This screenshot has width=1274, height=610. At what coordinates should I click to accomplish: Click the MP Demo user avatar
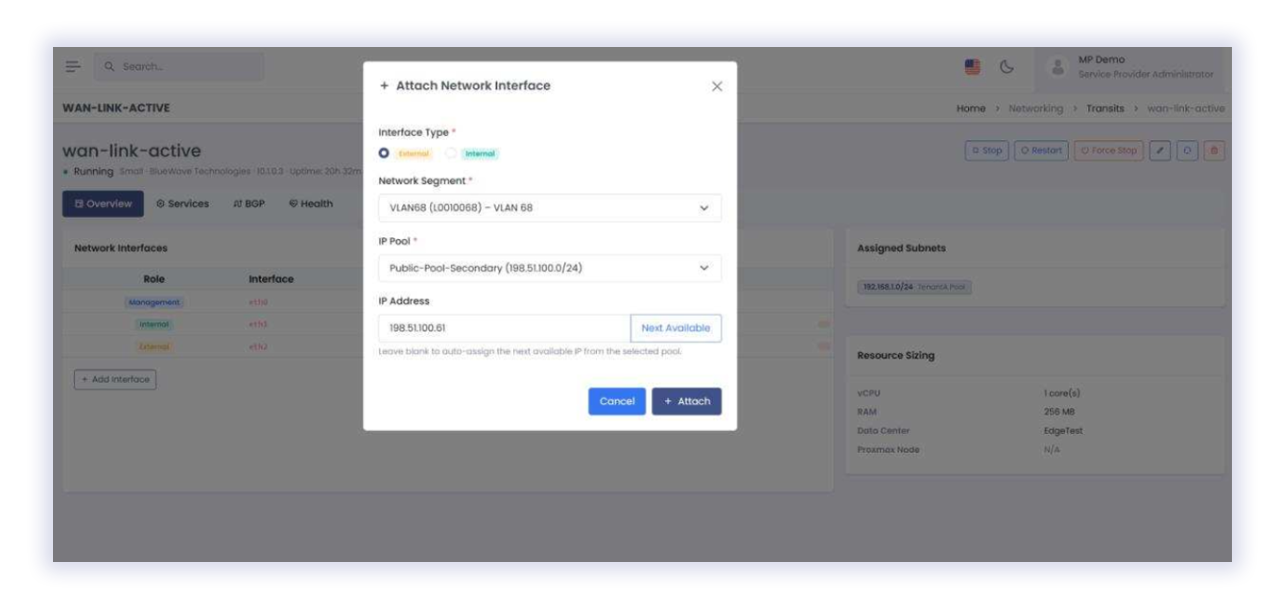(x=1057, y=67)
